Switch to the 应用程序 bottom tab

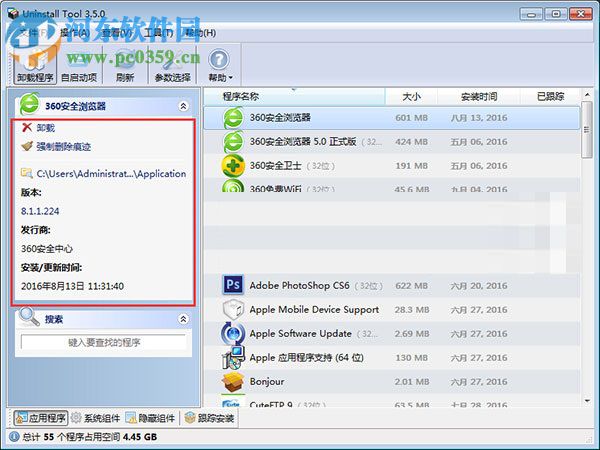coord(41,418)
